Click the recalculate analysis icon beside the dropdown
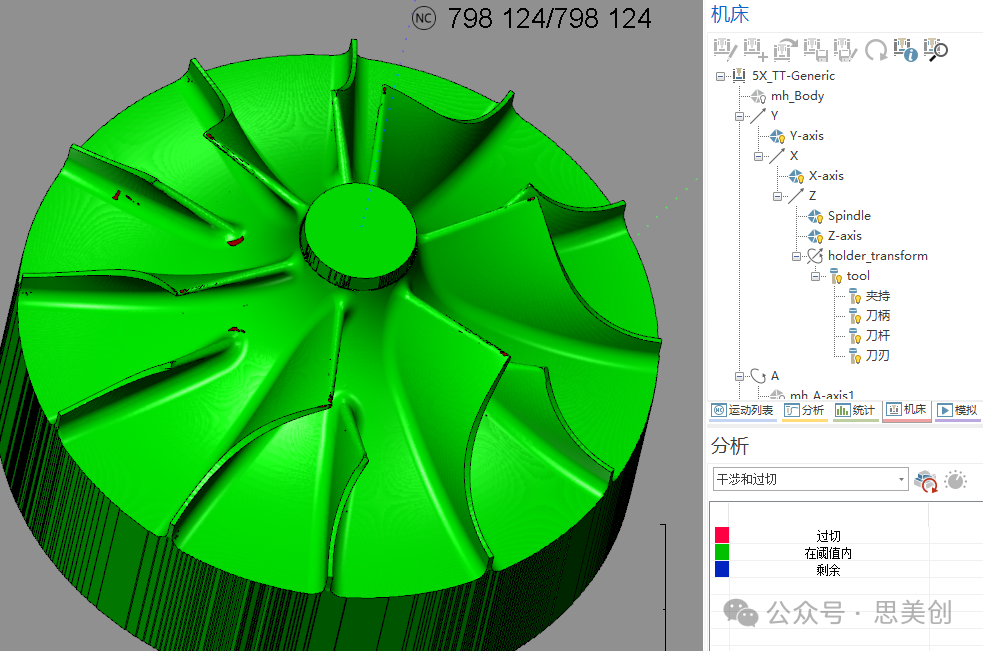 [x=926, y=481]
